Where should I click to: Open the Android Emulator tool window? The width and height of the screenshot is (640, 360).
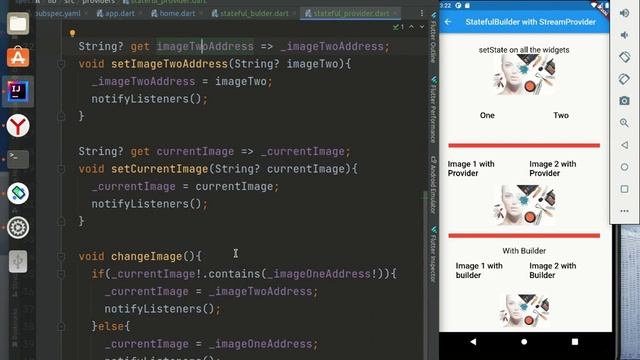[433, 184]
